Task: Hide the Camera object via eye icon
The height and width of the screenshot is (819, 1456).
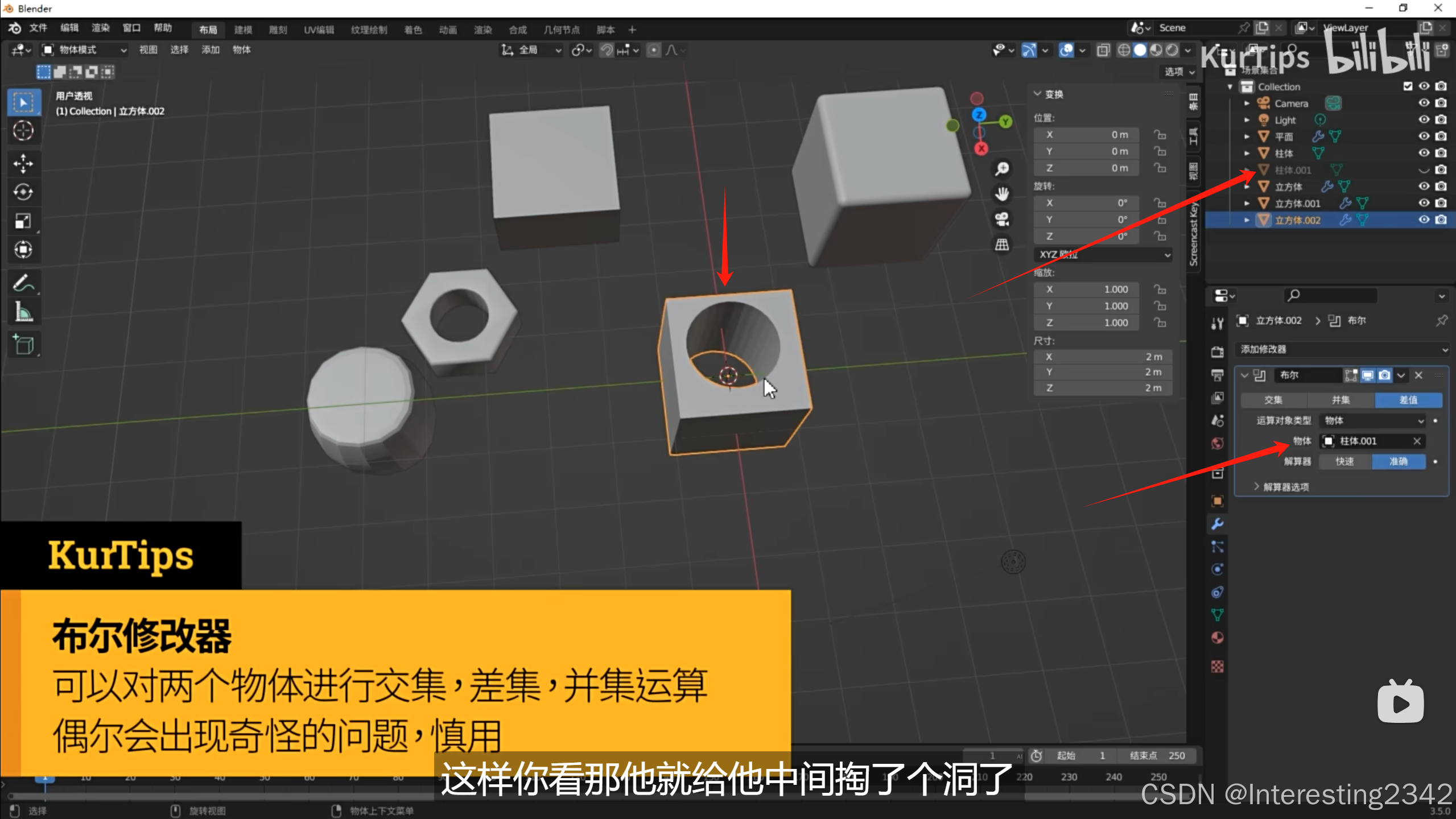Action: (1424, 103)
